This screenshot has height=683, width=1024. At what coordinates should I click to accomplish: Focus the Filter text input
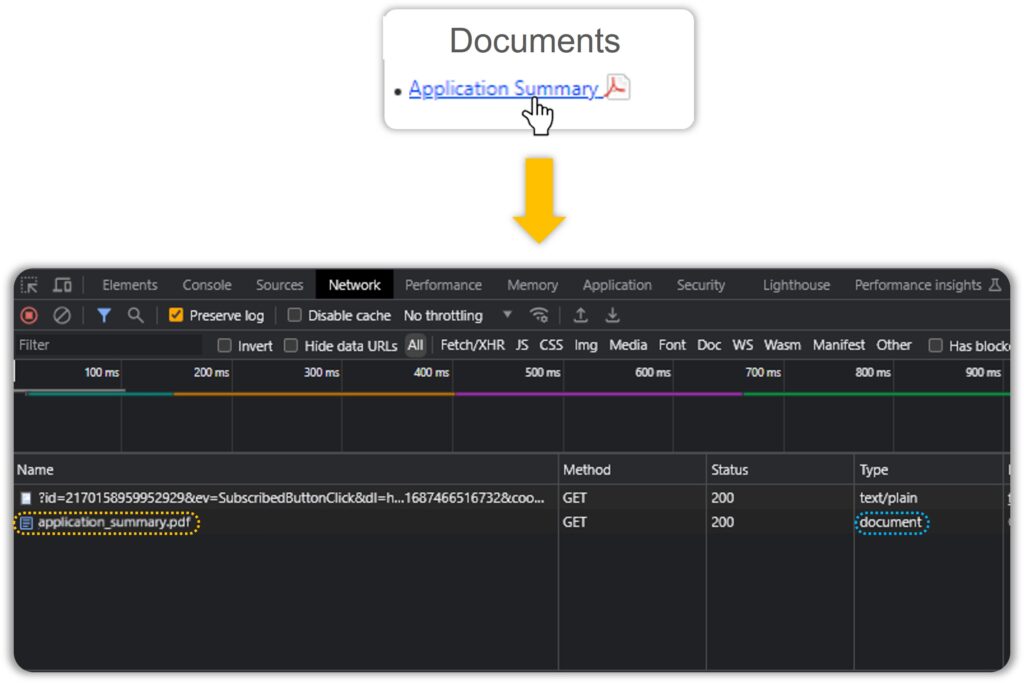tap(108, 345)
